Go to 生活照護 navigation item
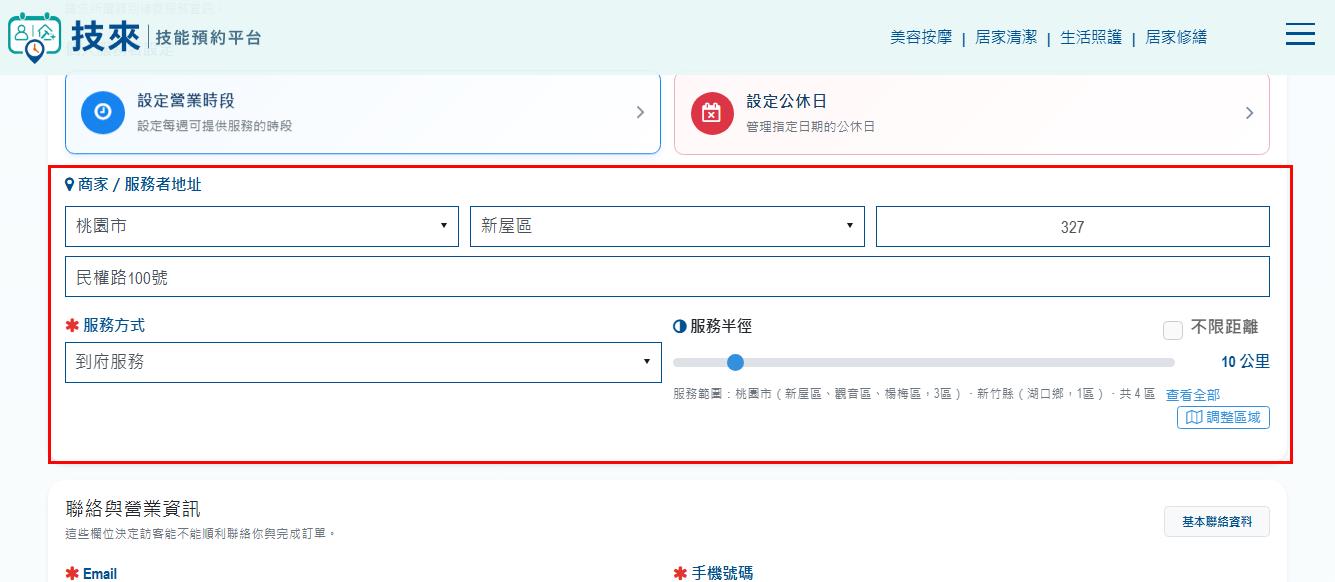This screenshot has width=1335, height=582. click(1091, 37)
